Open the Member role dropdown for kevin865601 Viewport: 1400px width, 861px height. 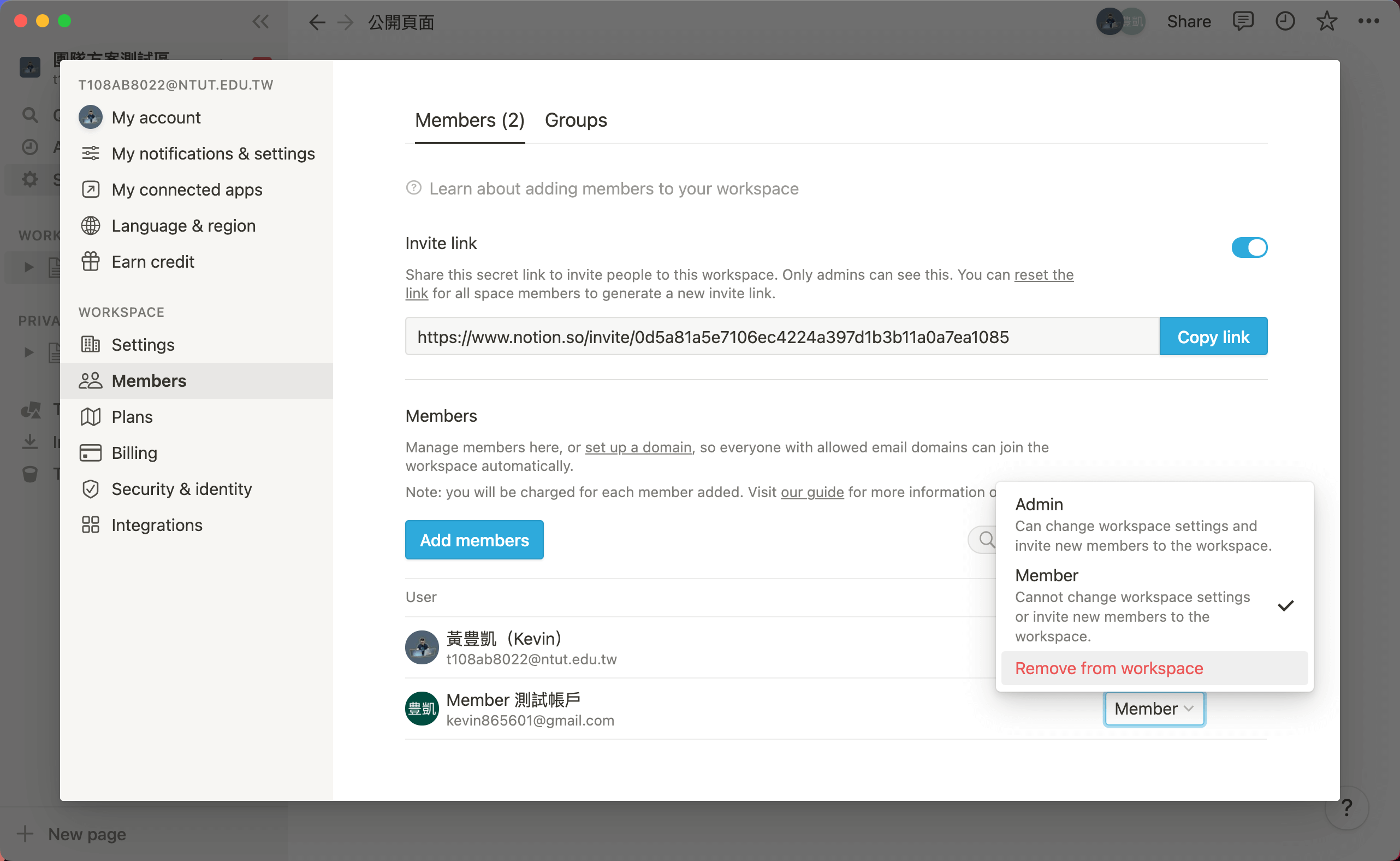click(x=1154, y=709)
